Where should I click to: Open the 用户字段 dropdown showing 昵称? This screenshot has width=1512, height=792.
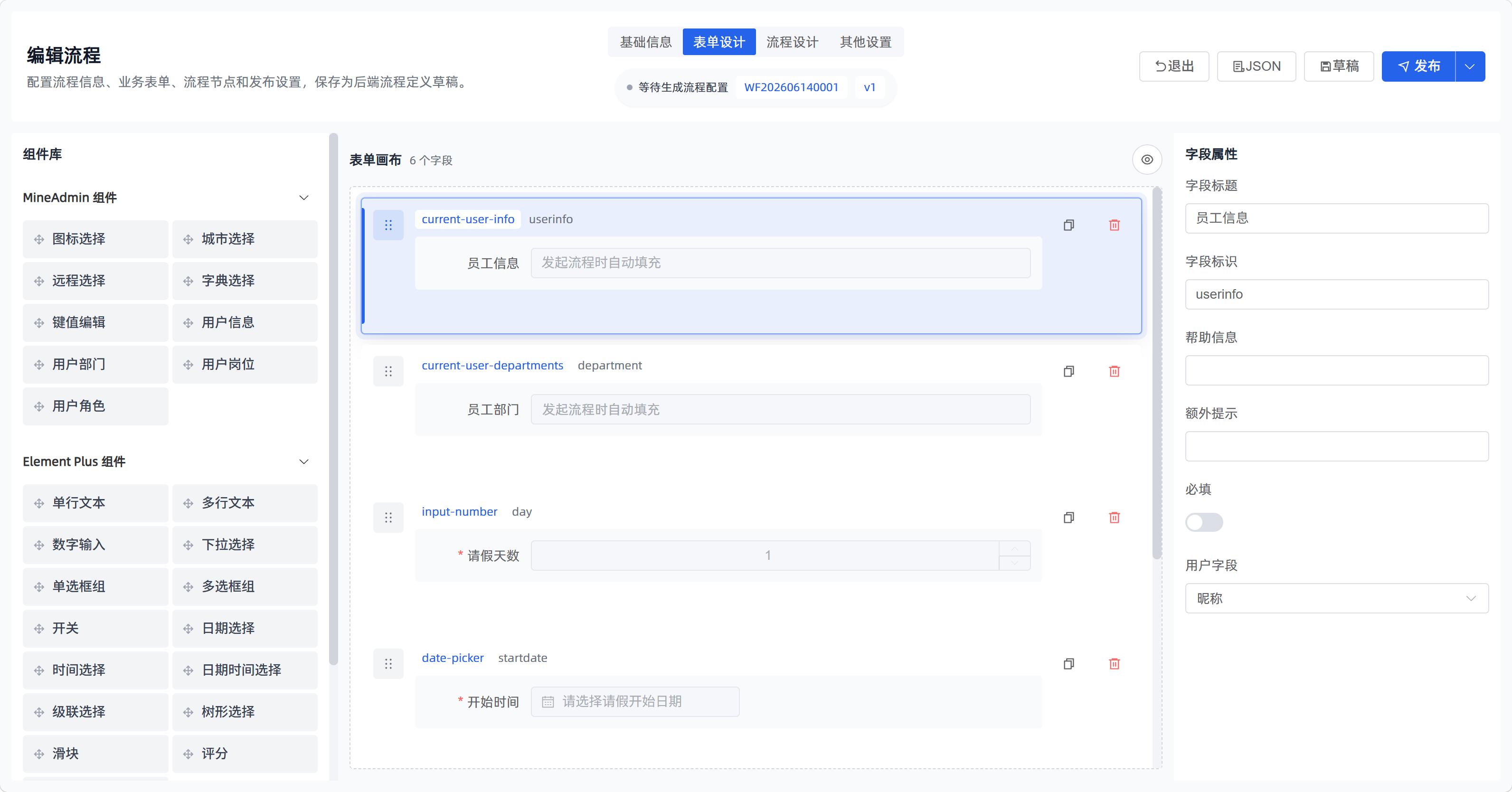[x=1336, y=598]
